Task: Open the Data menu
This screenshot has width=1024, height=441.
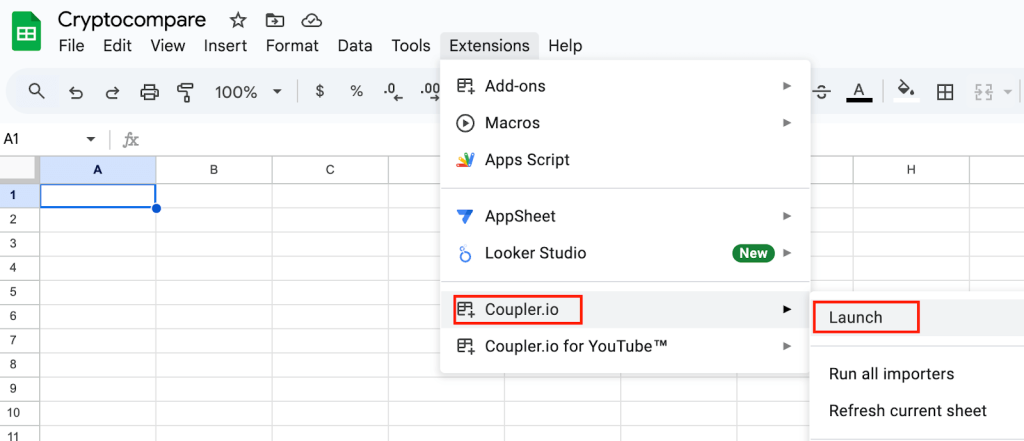Action: point(355,46)
